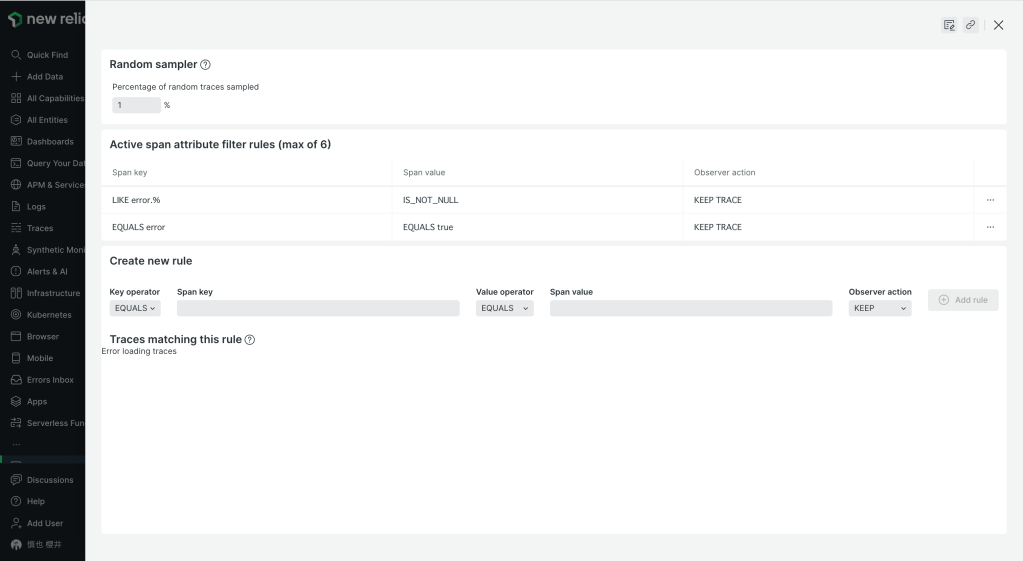The width and height of the screenshot is (1023, 561).
Task: Expand the Key operator dropdown
Action: click(135, 308)
